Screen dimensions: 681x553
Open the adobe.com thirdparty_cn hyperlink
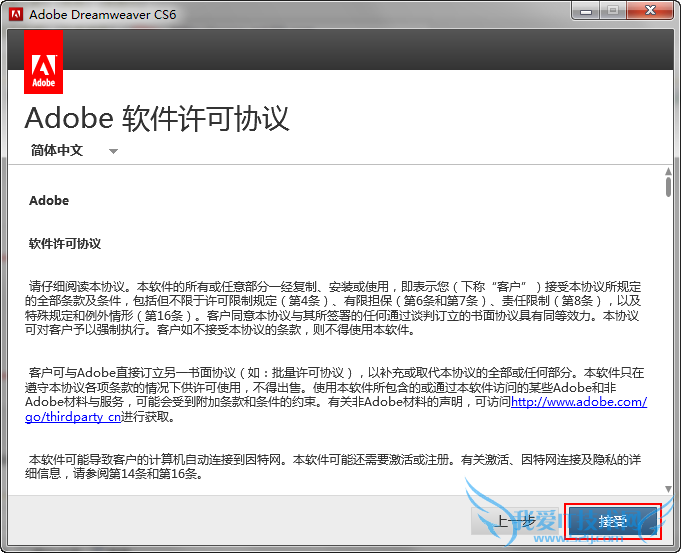click(x=579, y=402)
